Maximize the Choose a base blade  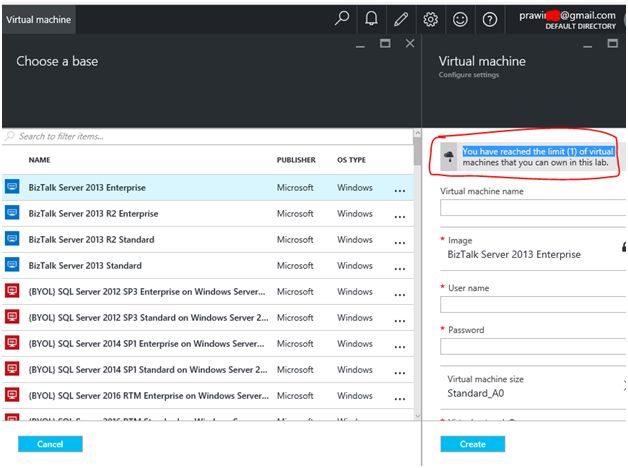[385, 43]
